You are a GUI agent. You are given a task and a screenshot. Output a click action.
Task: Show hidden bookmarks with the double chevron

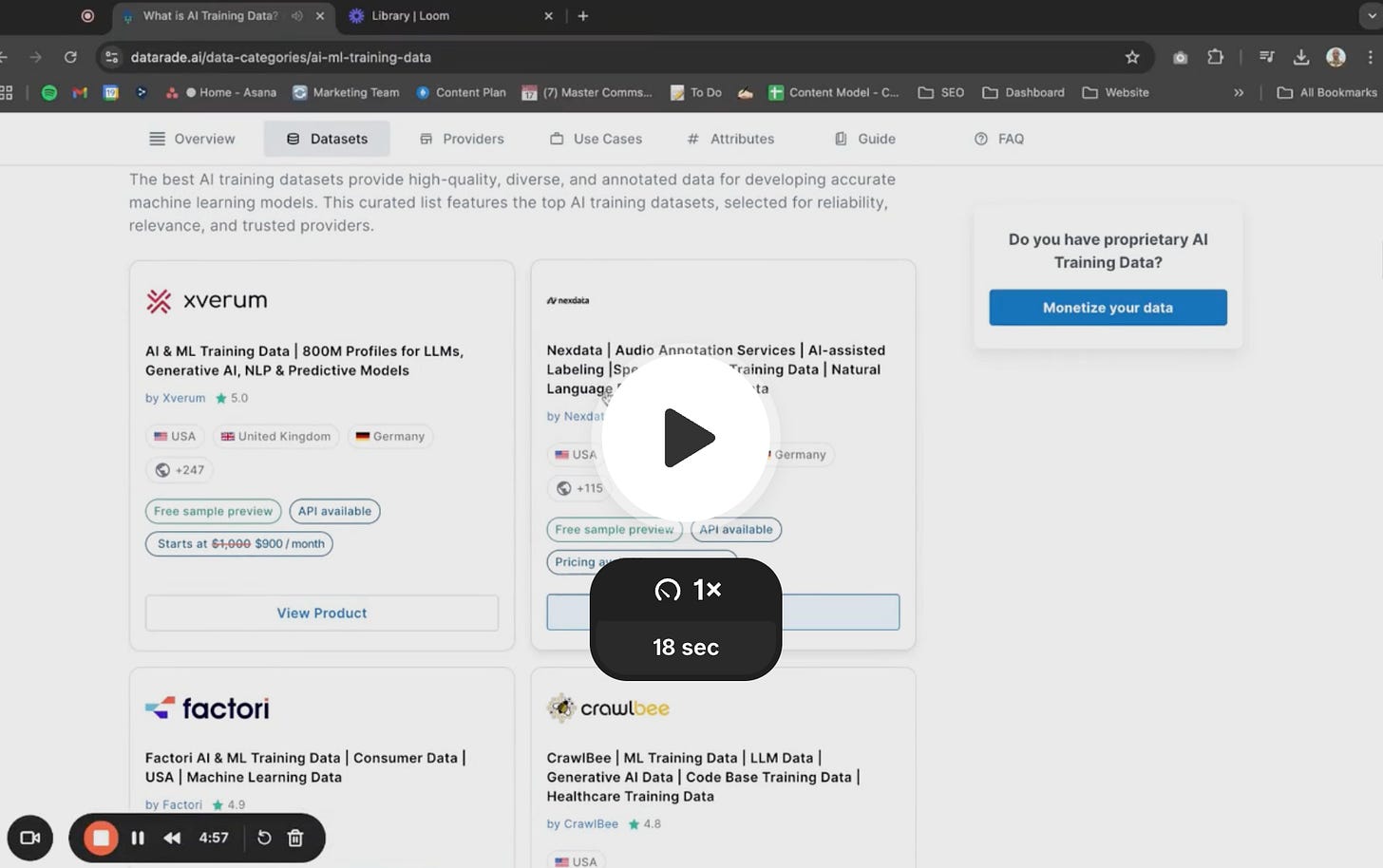(1239, 92)
